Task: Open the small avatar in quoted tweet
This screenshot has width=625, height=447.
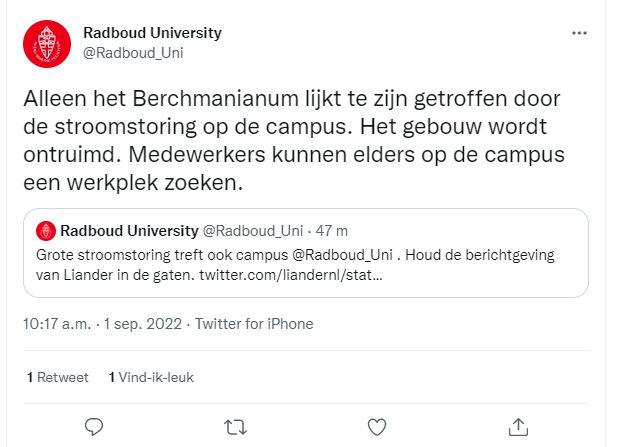Action: (x=46, y=231)
